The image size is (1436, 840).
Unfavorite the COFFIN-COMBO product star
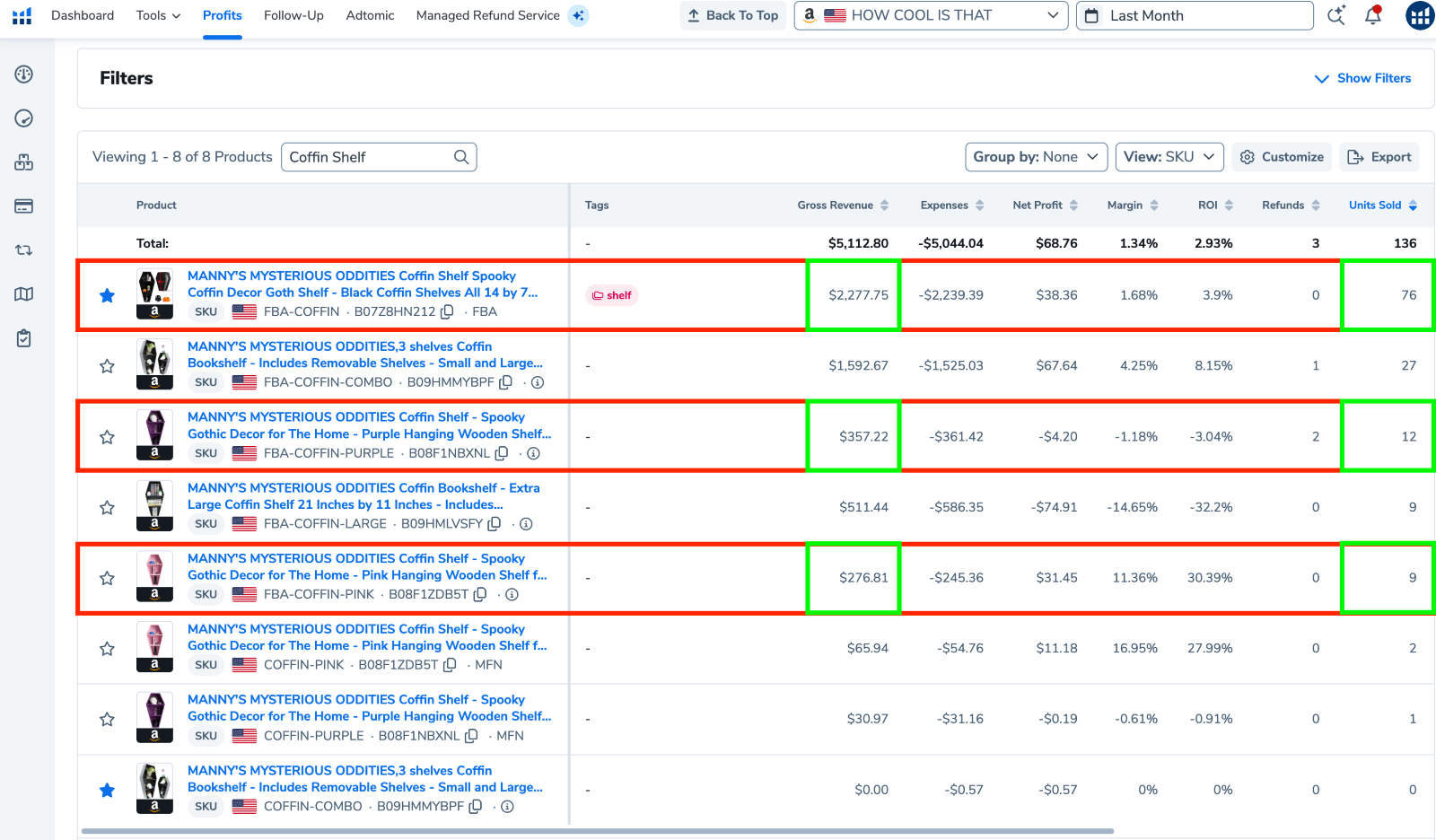(107, 790)
